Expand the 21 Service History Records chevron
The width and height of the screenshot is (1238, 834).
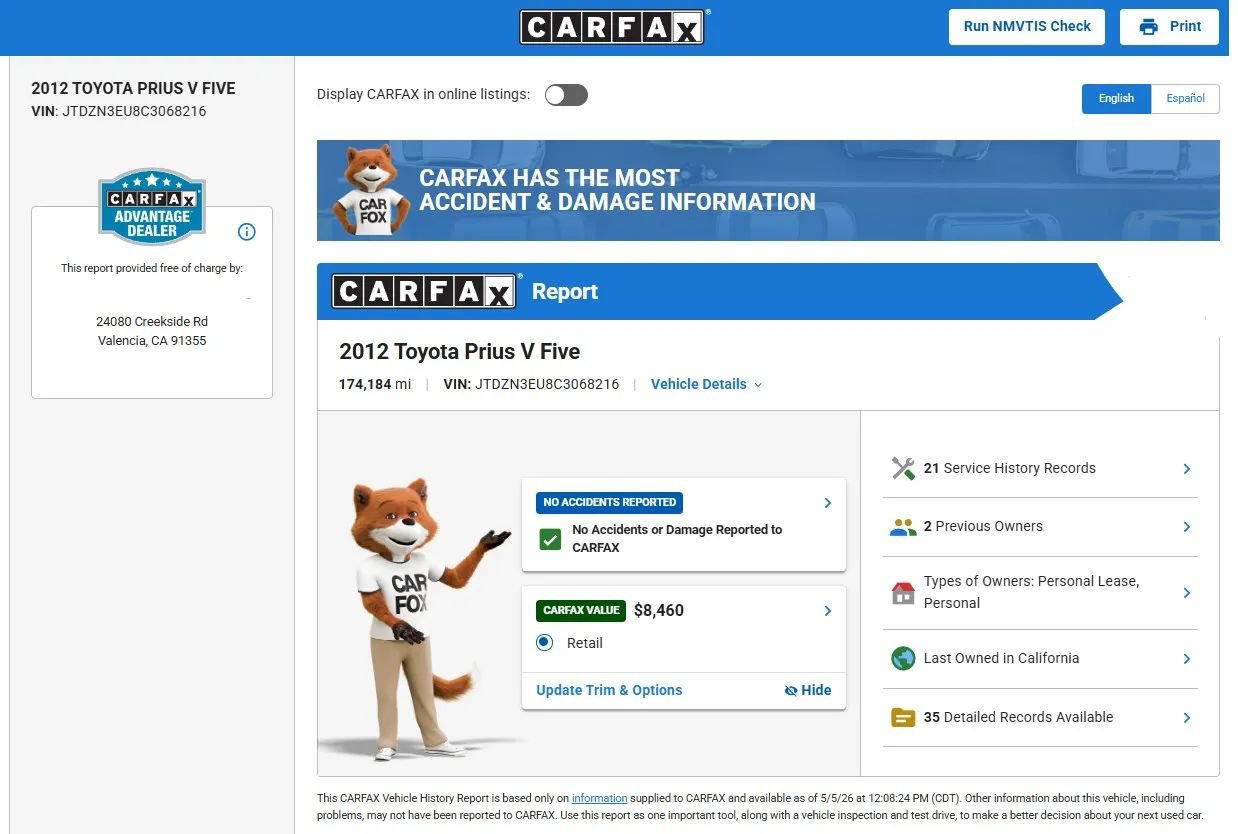(1187, 469)
